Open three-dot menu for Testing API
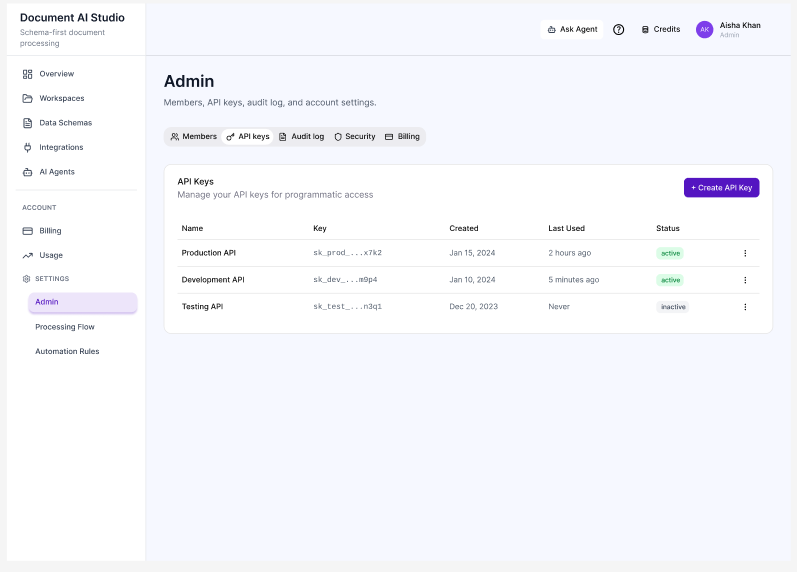Viewport: 797px width, 572px height. point(745,307)
